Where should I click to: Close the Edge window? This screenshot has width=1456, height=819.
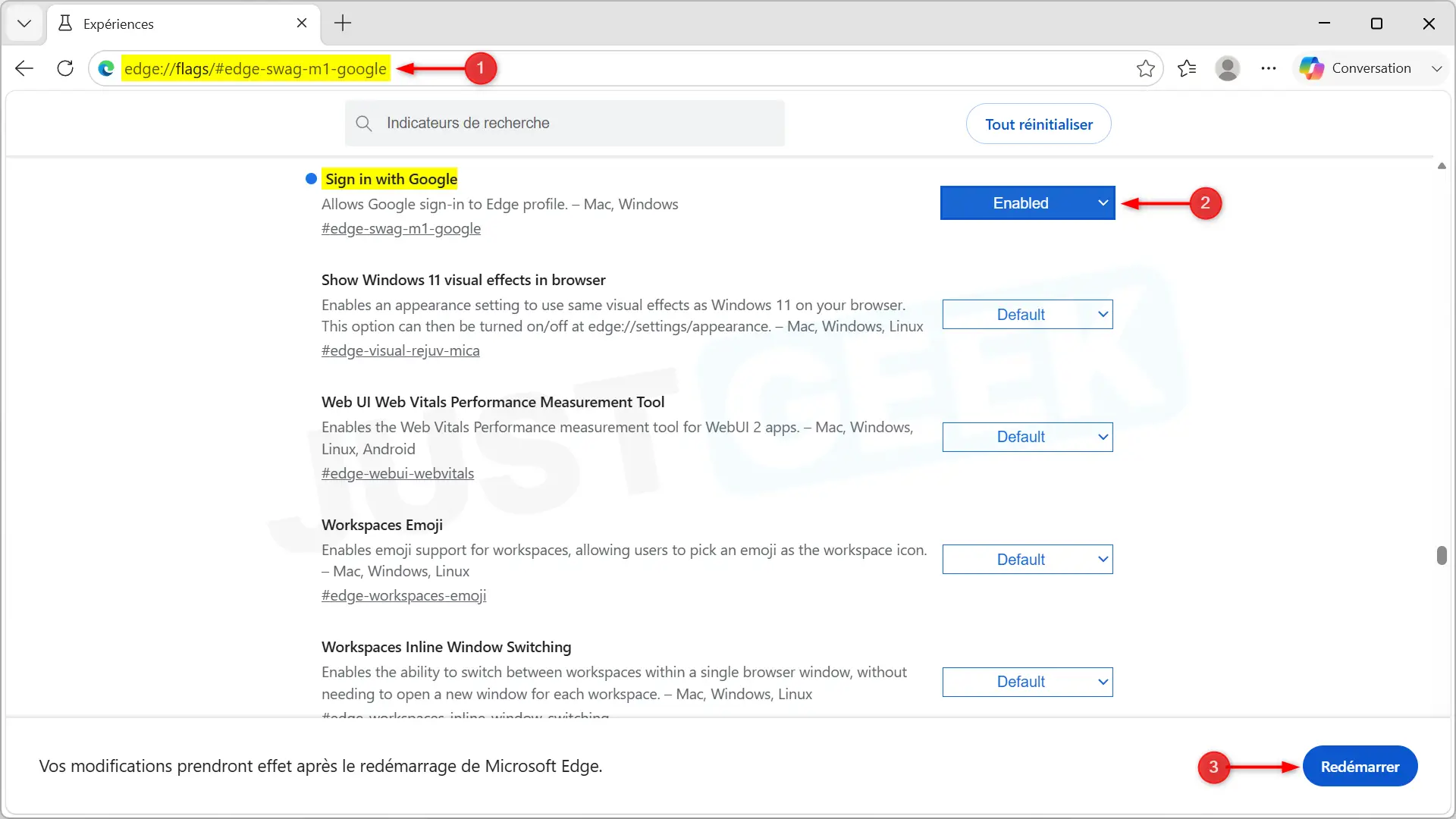[x=1429, y=24]
